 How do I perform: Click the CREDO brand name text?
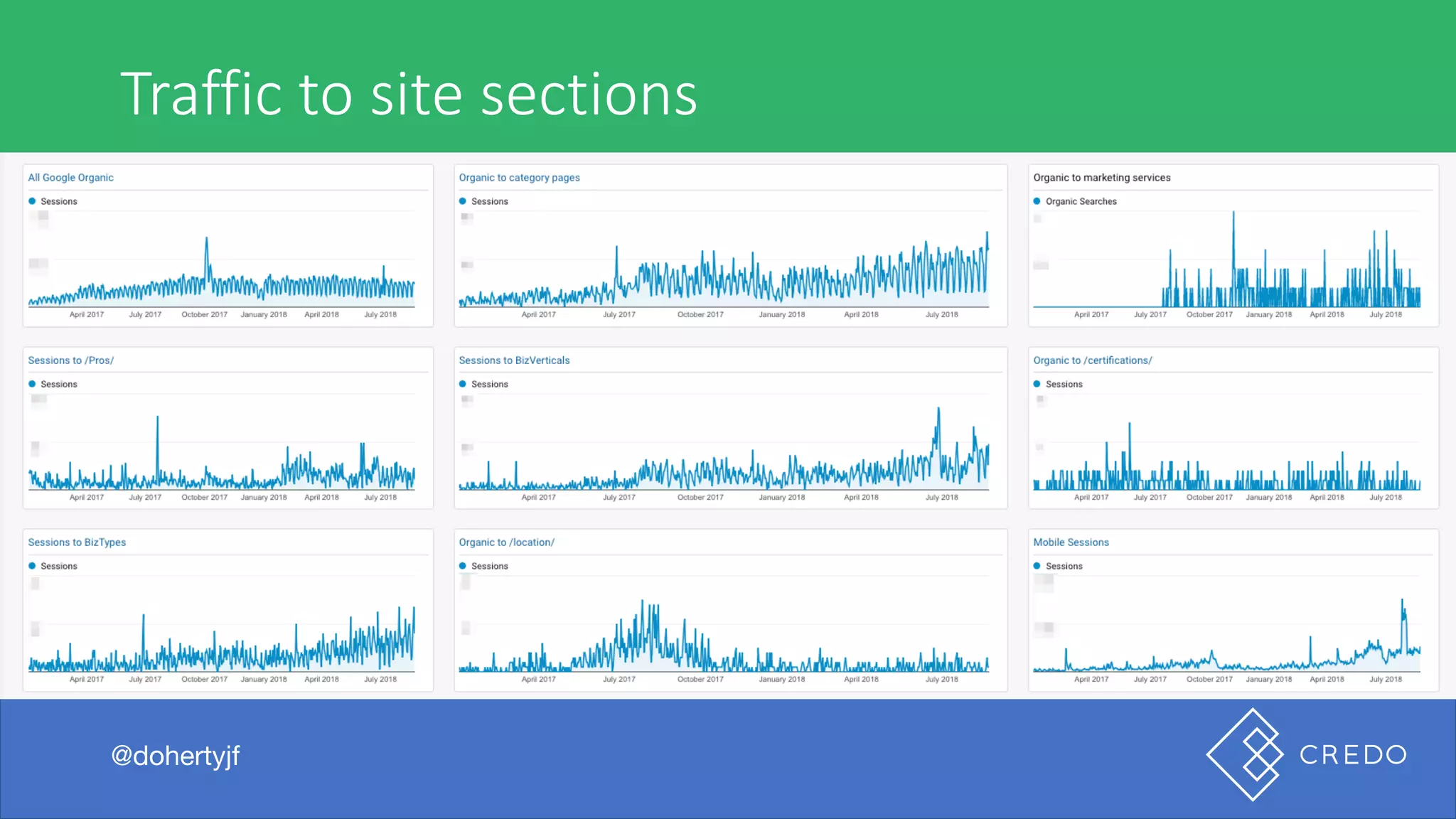pos(1353,755)
